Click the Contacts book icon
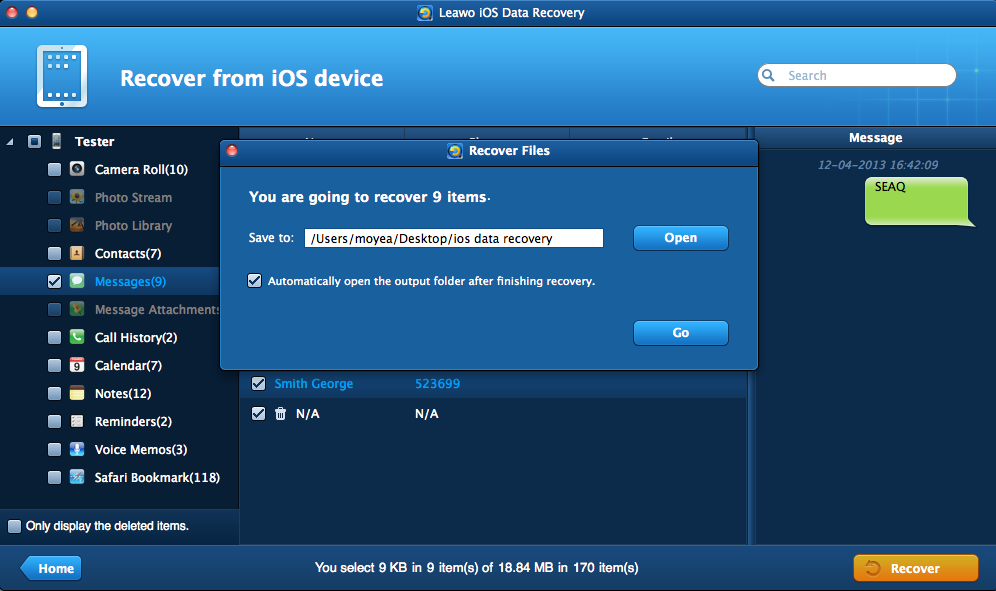Viewport: 996px width, 591px height. [x=77, y=253]
